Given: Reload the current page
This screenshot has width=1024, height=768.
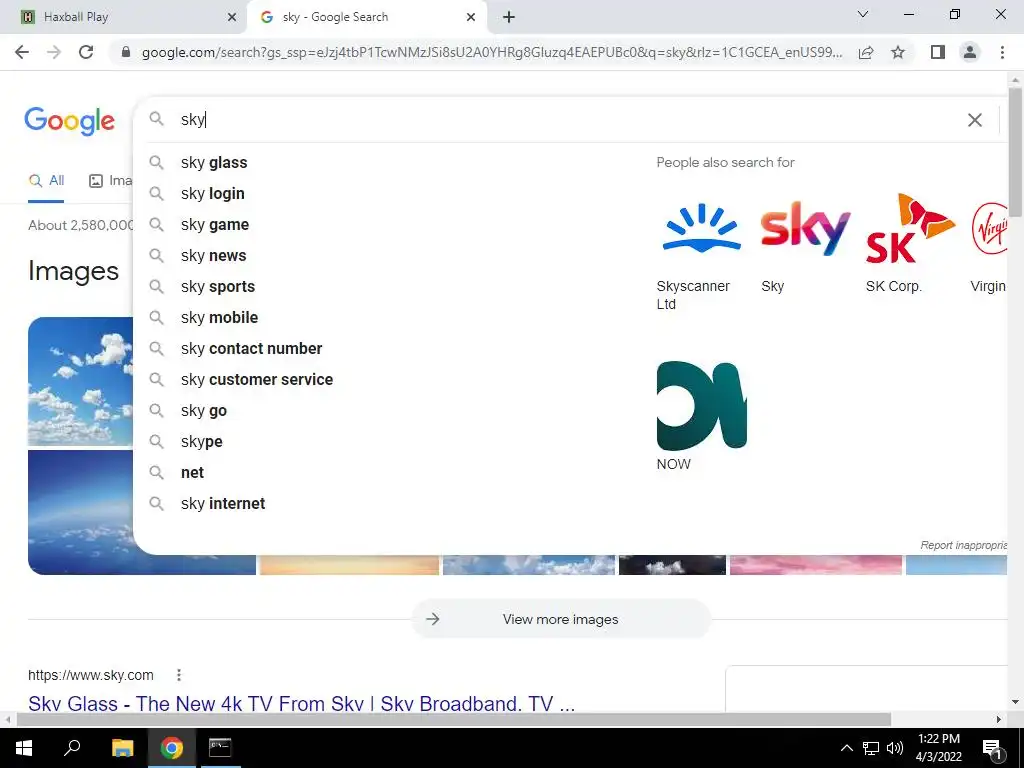Looking at the screenshot, I should pos(86,52).
